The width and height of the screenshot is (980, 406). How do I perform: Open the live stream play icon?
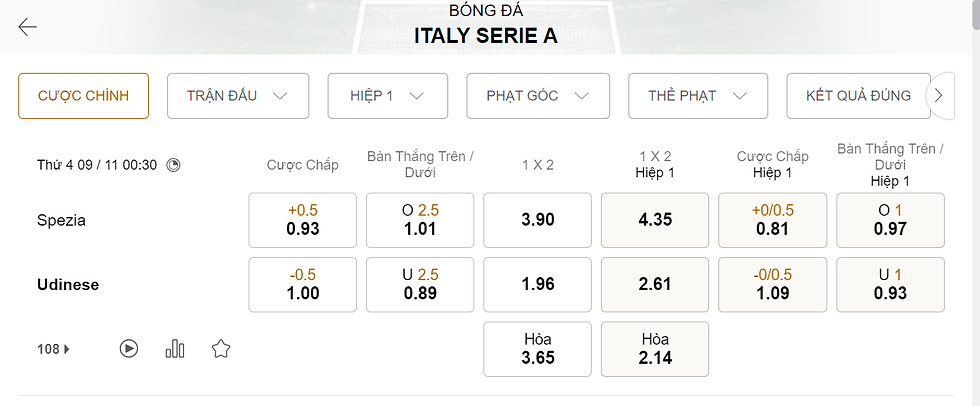click(x=129, y=349)
